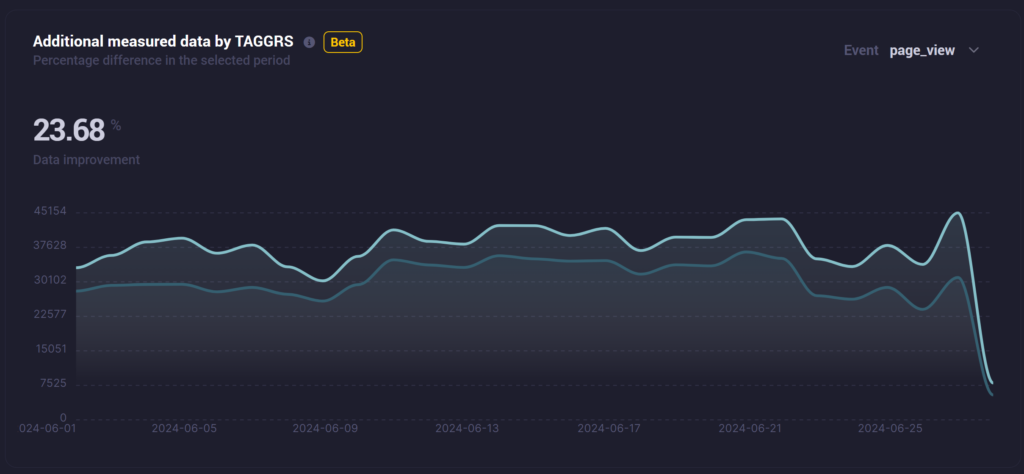Click the 'Percentage difference in the selected period' subtitle

click(161, 61)
